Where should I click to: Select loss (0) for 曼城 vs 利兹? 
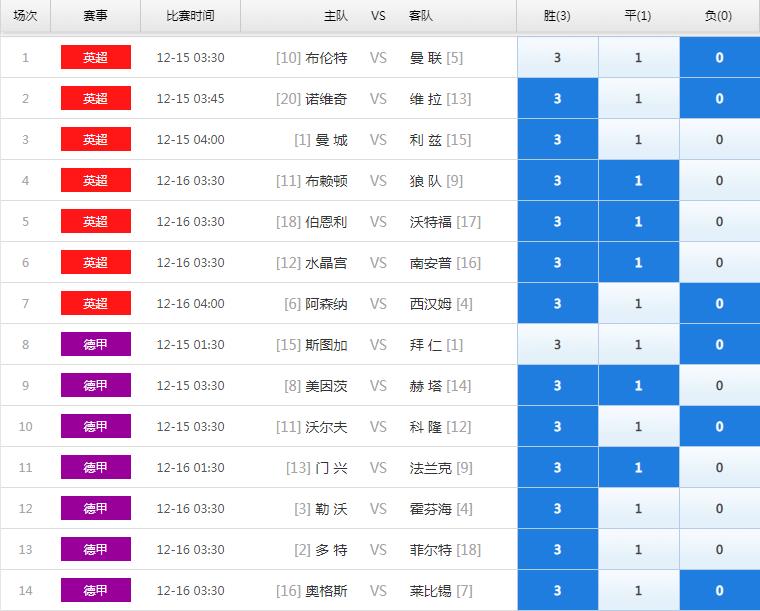tap(719, 140)
